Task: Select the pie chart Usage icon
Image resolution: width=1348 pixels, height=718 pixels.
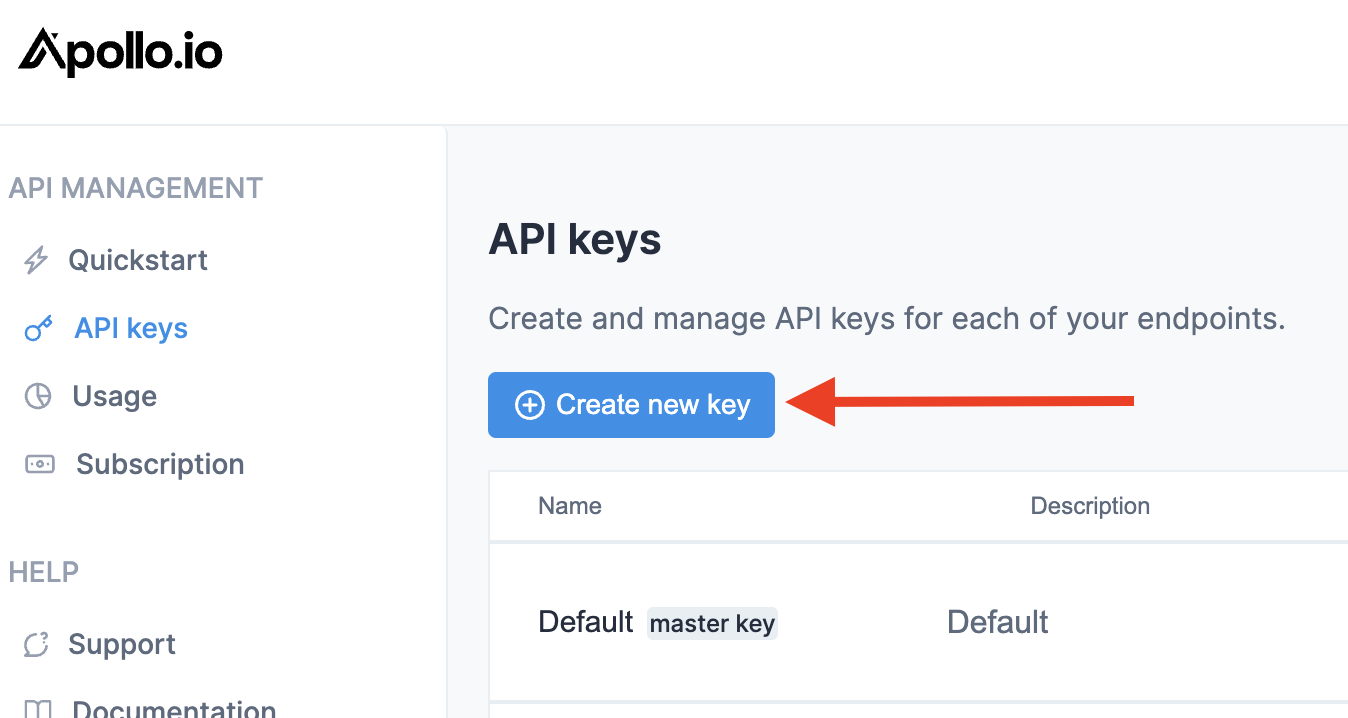Action: pos(37,395)
